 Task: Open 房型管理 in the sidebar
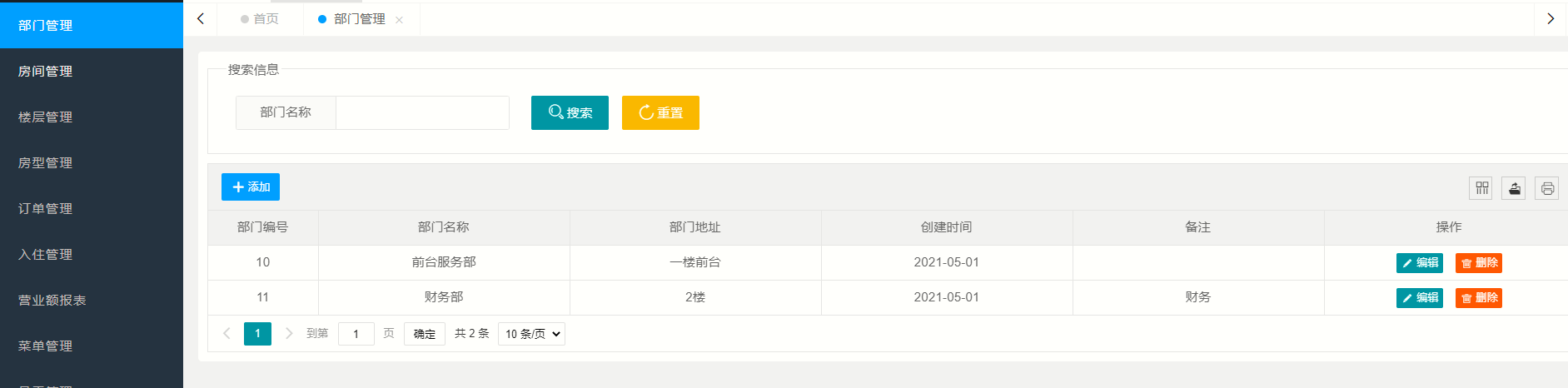pyautogui.click(x=92, y=162)
